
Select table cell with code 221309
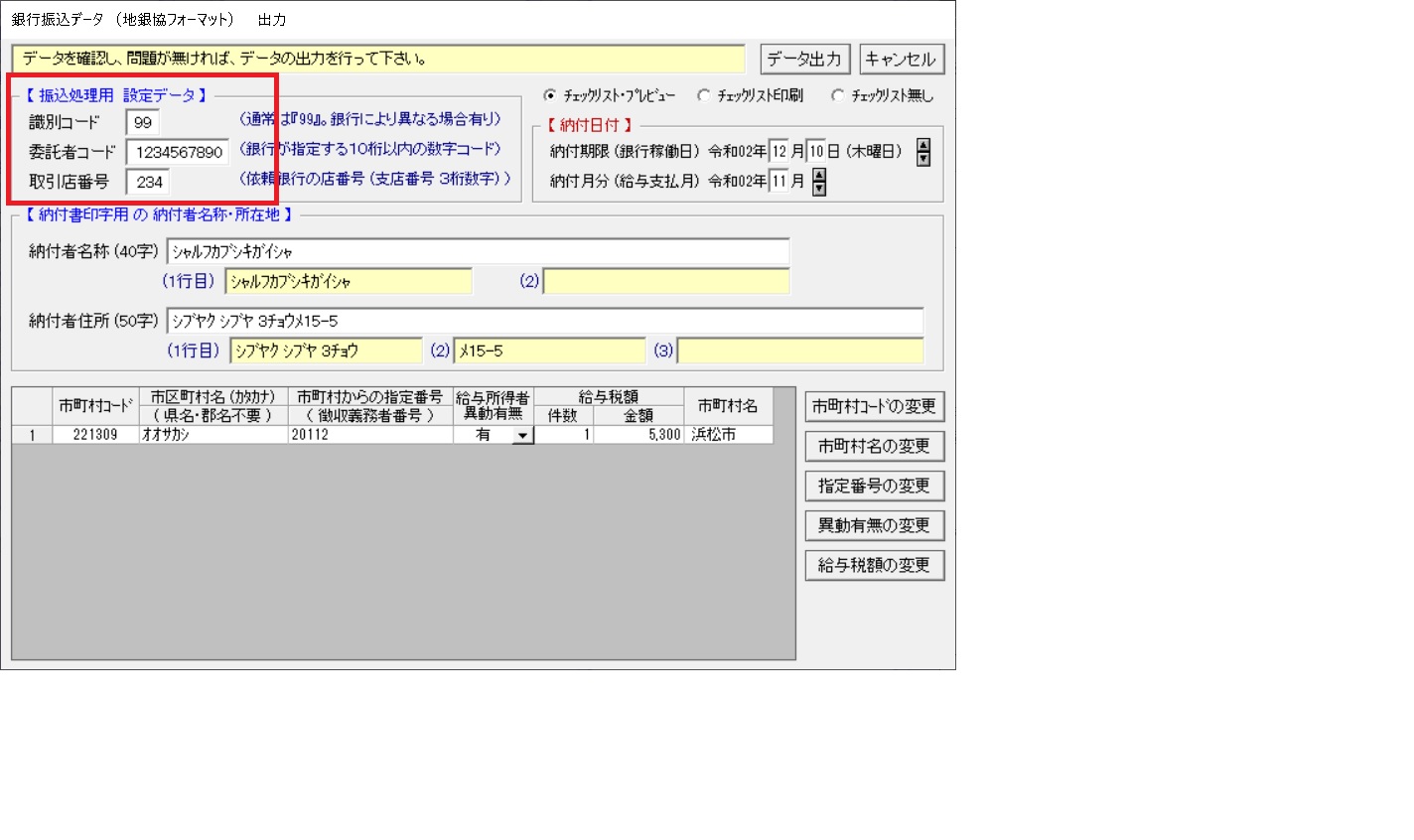click(x=95, y=435)
